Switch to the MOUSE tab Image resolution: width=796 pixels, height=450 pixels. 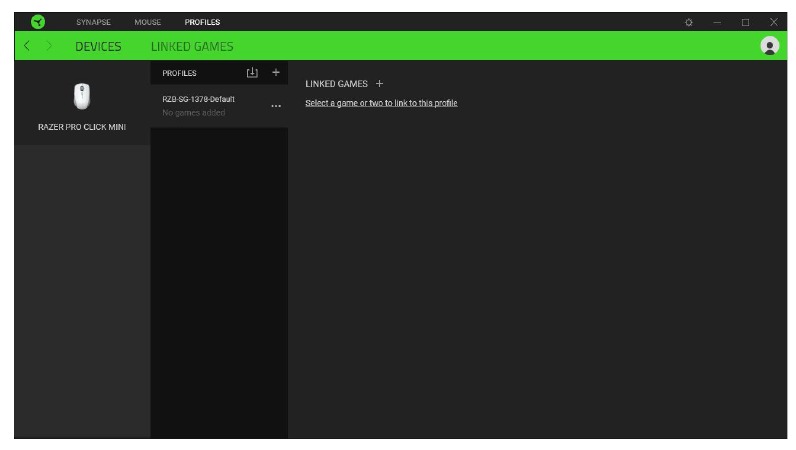tap(148, 22)
